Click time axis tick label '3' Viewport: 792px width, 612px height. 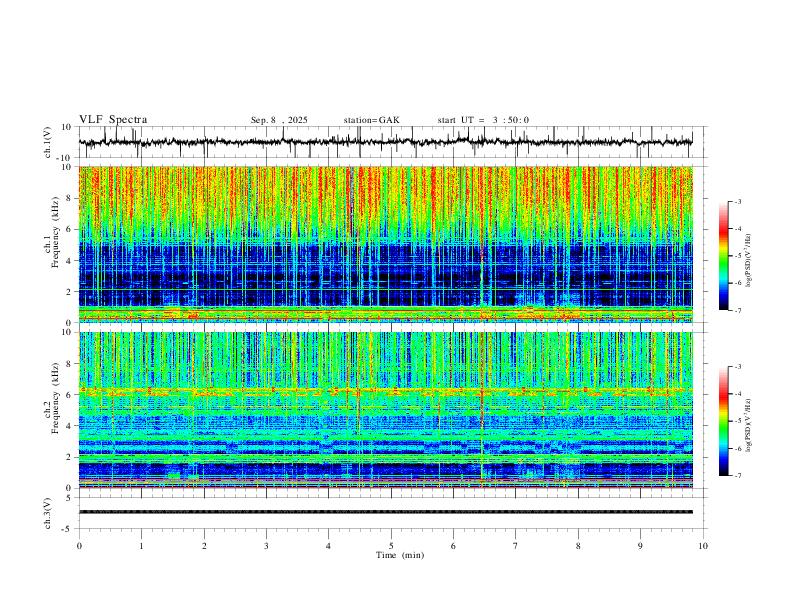tap(266, 546)
